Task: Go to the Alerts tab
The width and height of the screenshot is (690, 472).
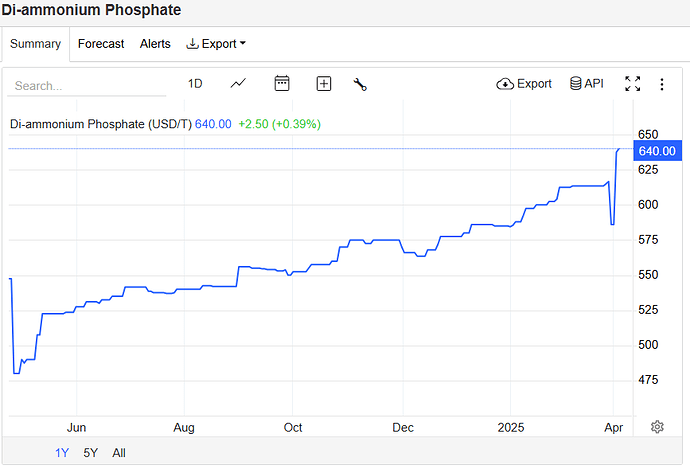Action: click(155, 44)
